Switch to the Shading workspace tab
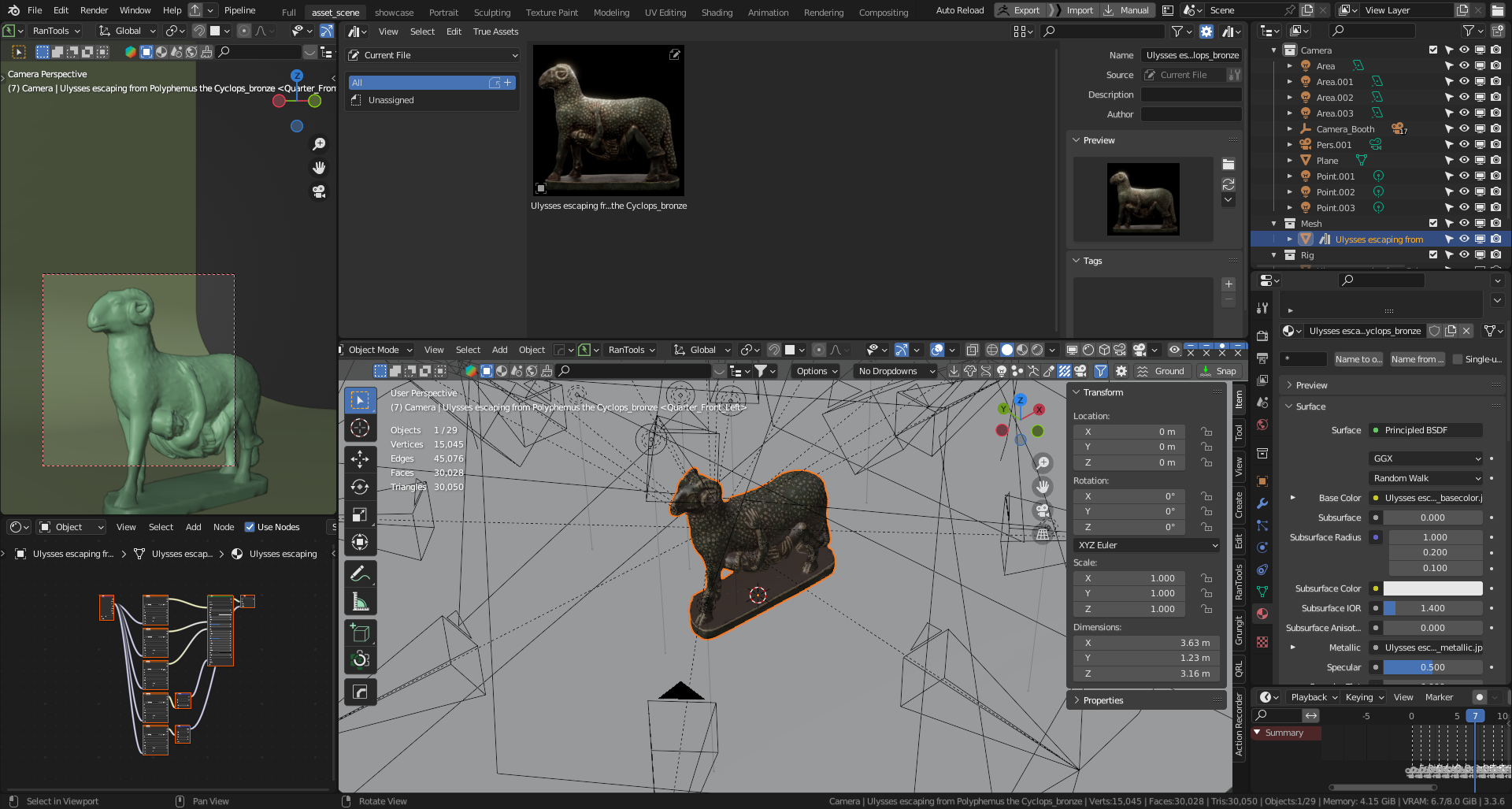Screen dimensions: 1512x809 717,13
